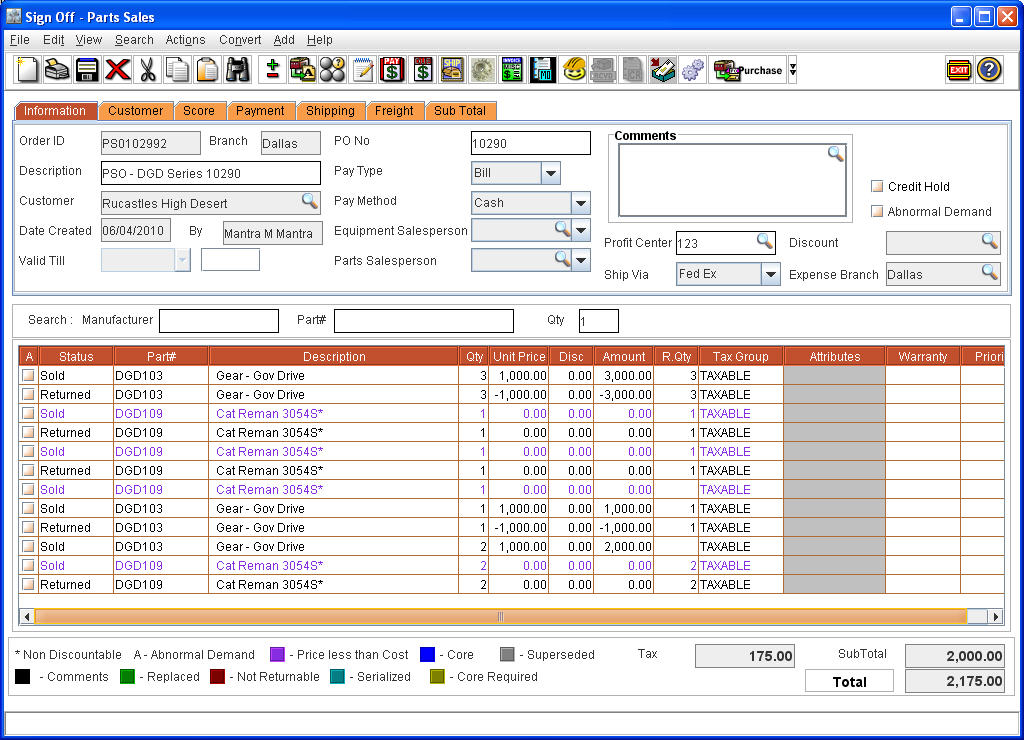This screenshot has width=1024, height=740.
Task: Click the magnifier inside the Comments box
Action: (x=835, y=153)
